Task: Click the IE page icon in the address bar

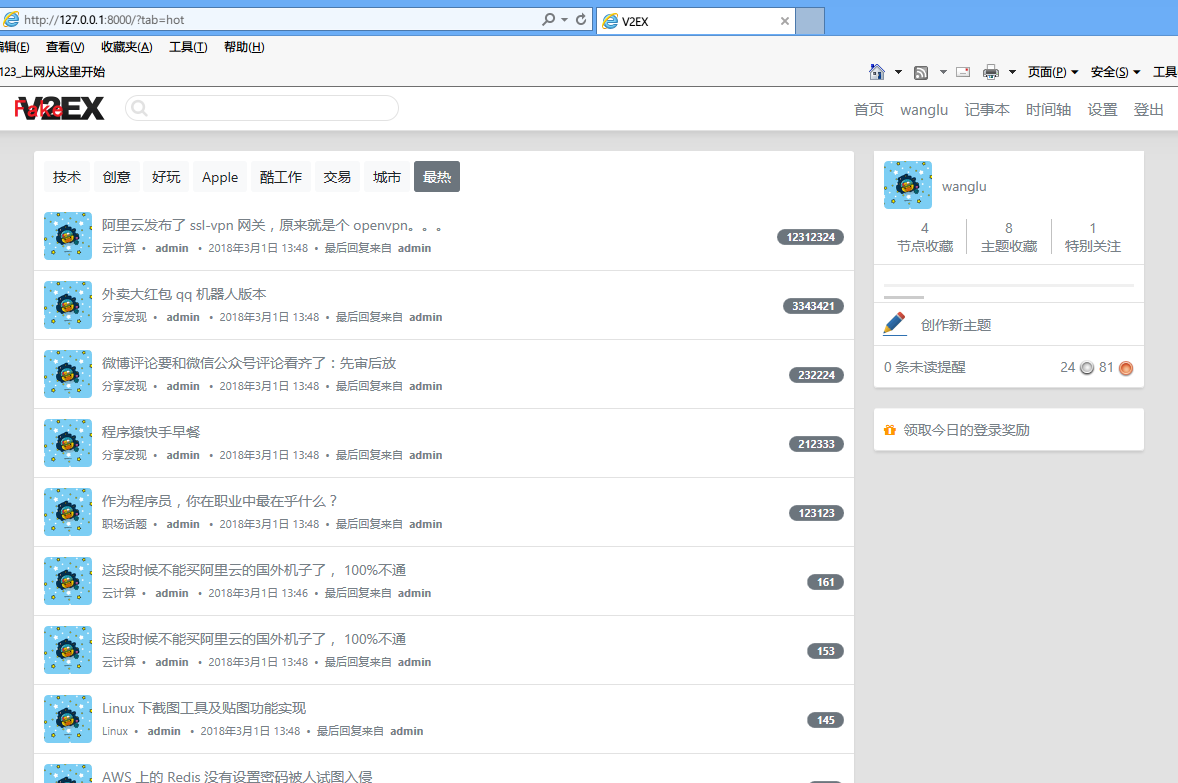Action: tap(11, 20)
